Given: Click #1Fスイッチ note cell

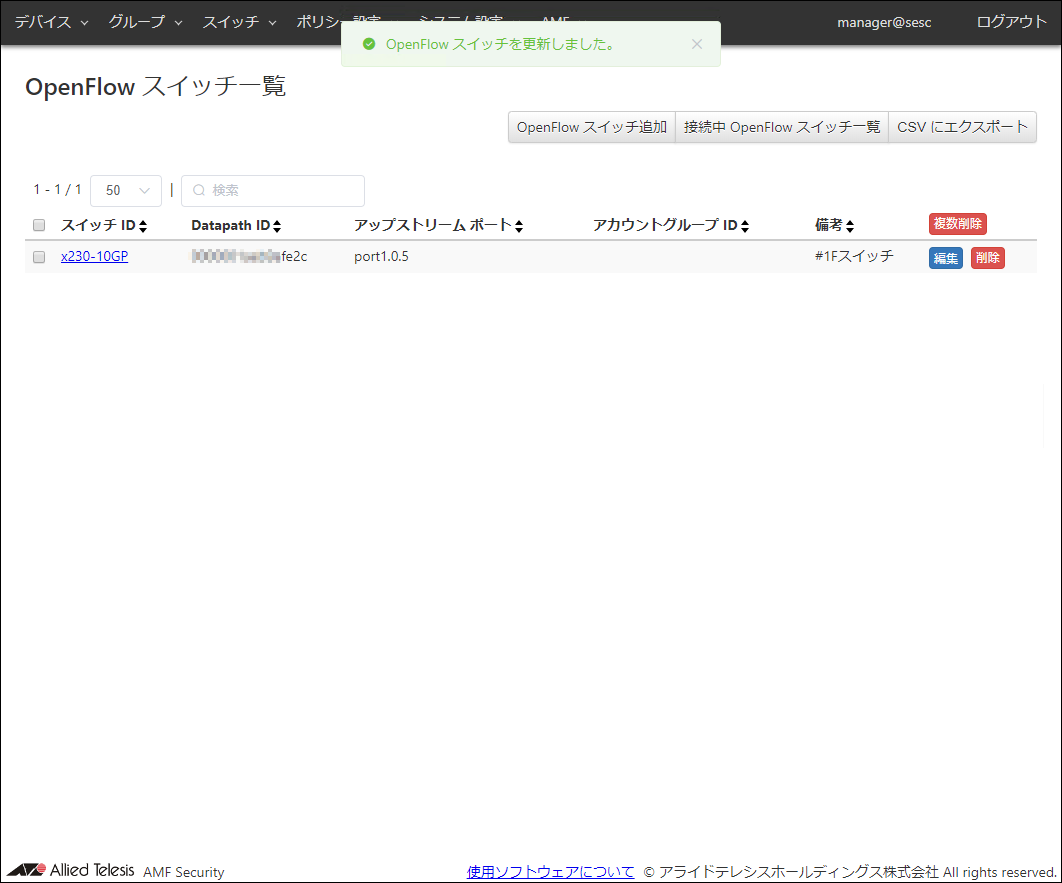Looking at the screenshot, I should (854, 256).
